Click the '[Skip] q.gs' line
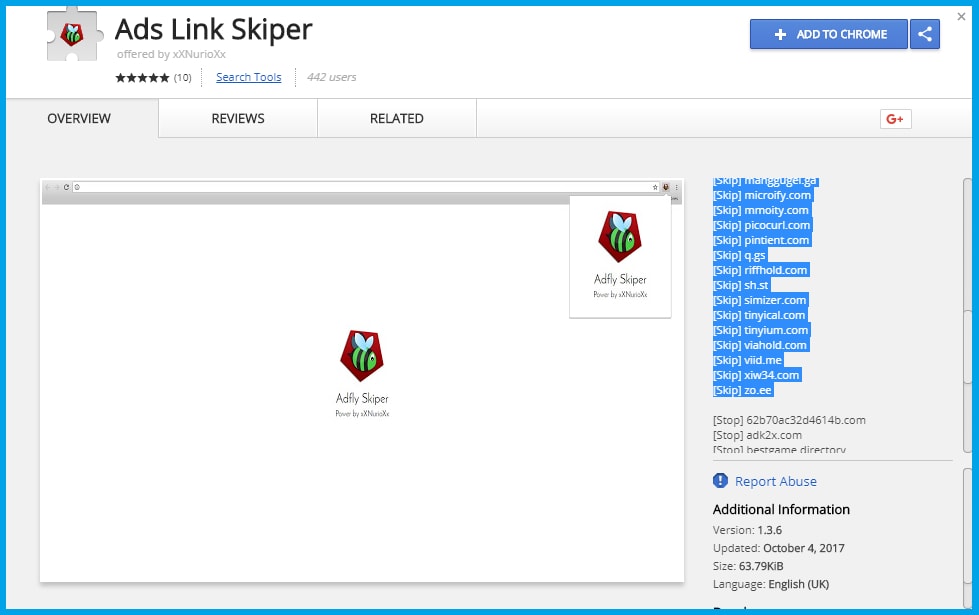The width and height of the screenshot is (979, 615). (739, 255)
